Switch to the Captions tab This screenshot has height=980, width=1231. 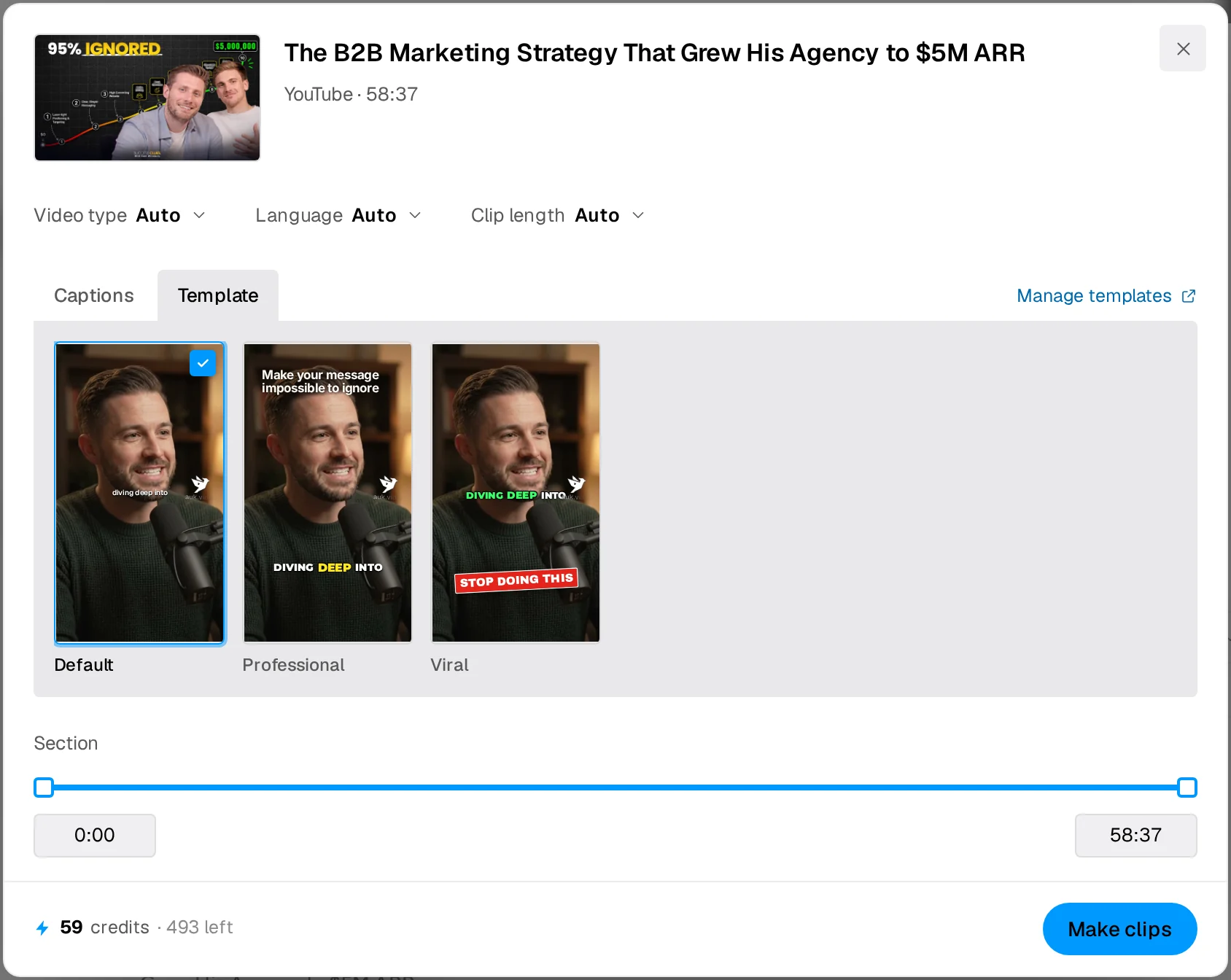coord(94,295)
